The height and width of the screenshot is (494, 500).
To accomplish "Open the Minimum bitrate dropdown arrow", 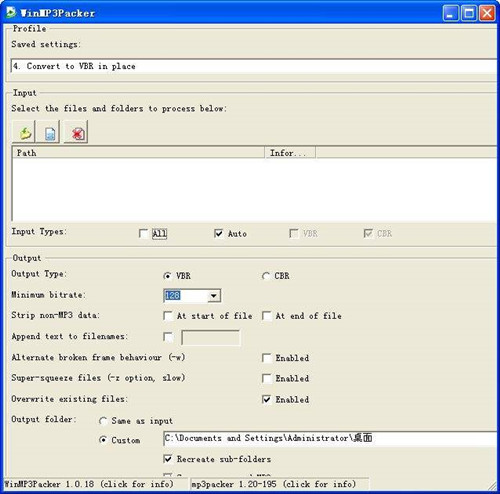I will pos(213,296).
